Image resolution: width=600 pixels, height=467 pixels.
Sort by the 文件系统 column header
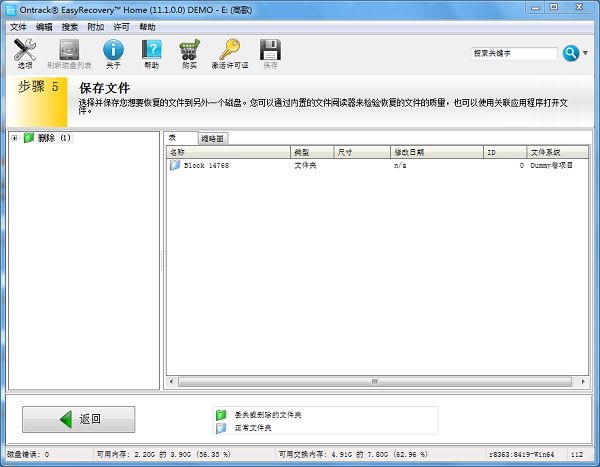pyautogui.click(x=558, y=152)
